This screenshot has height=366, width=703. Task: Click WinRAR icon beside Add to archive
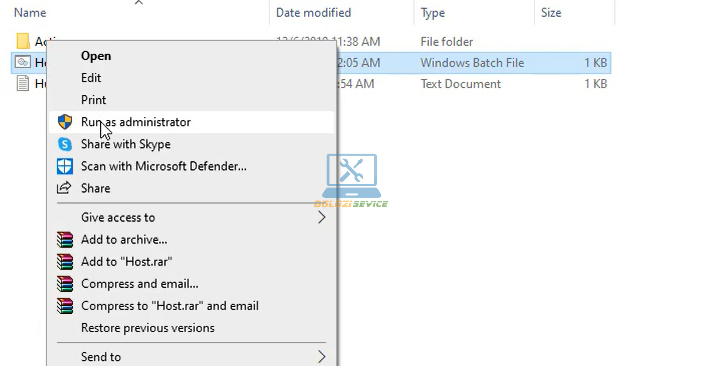point(65,240)
